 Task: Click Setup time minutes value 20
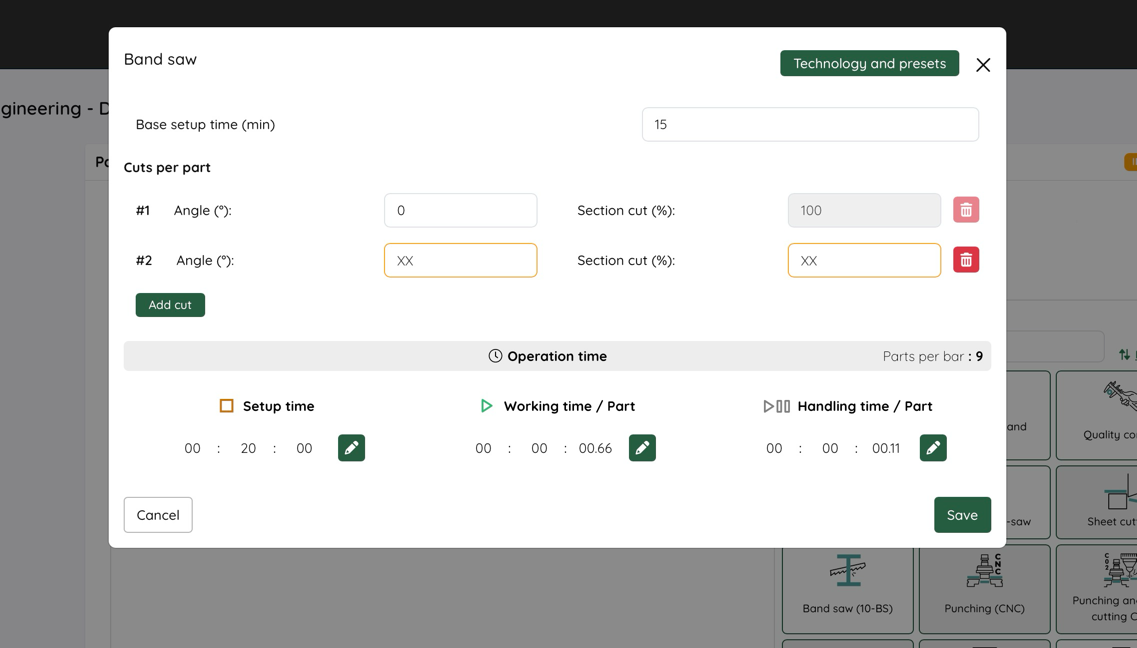248,449
